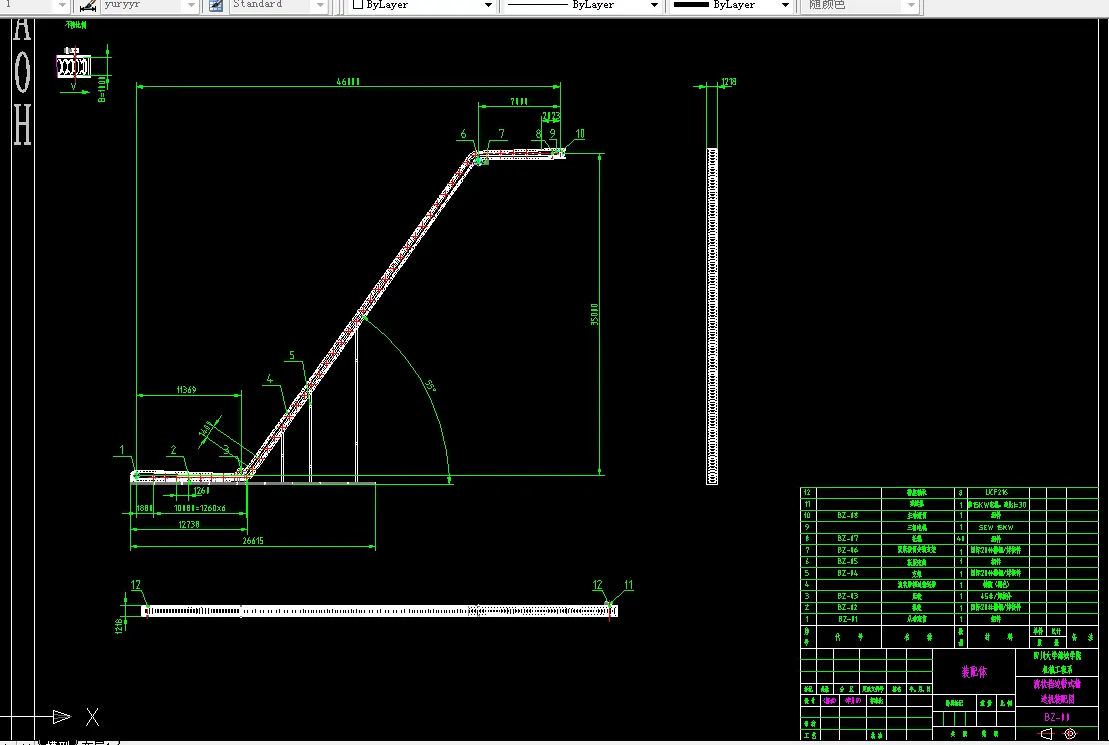The width and height of the screenshot is (1109, 745).
Task: Select the 11369 dimension text
Action: 187,390
